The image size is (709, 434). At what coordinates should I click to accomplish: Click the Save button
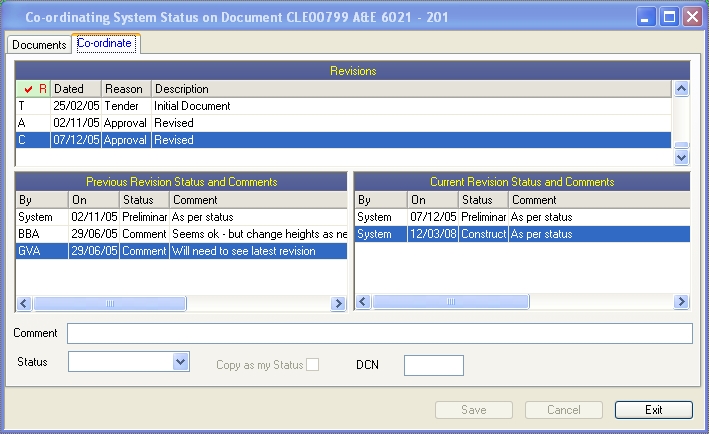(474, 410)
